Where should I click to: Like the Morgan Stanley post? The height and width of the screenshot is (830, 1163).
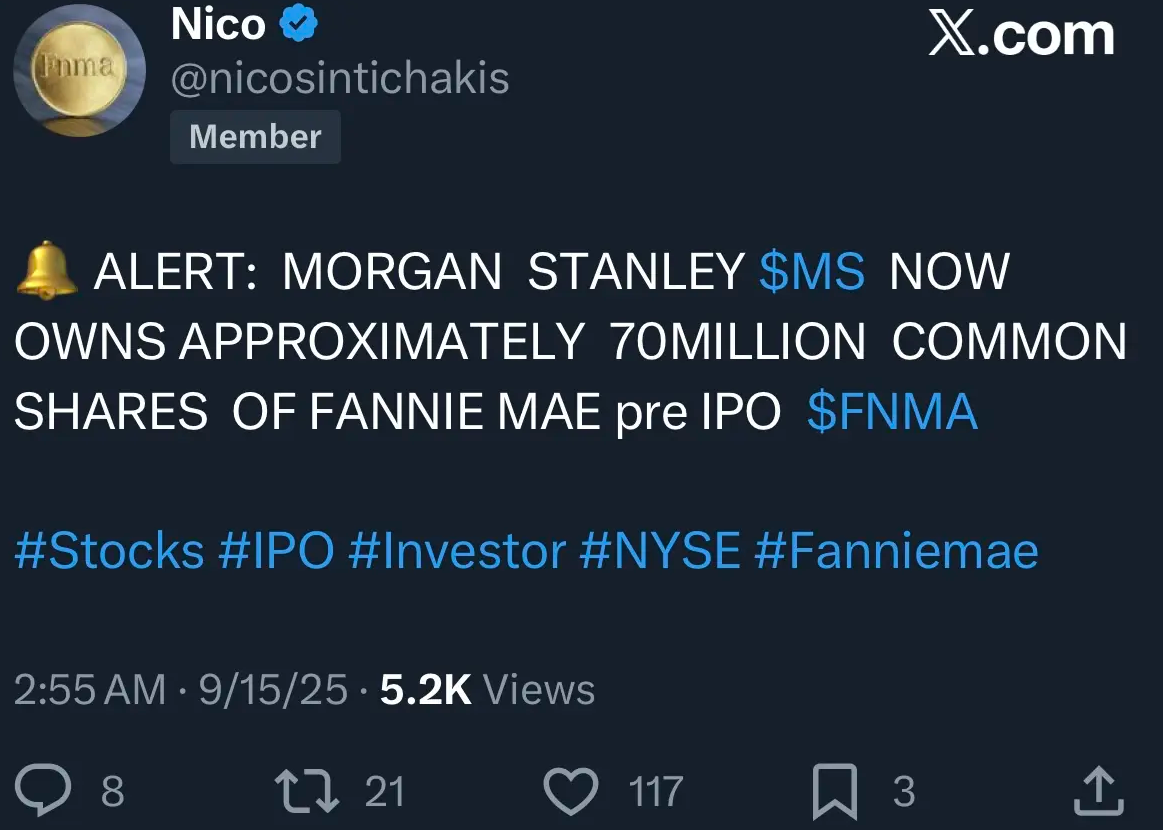570,790
